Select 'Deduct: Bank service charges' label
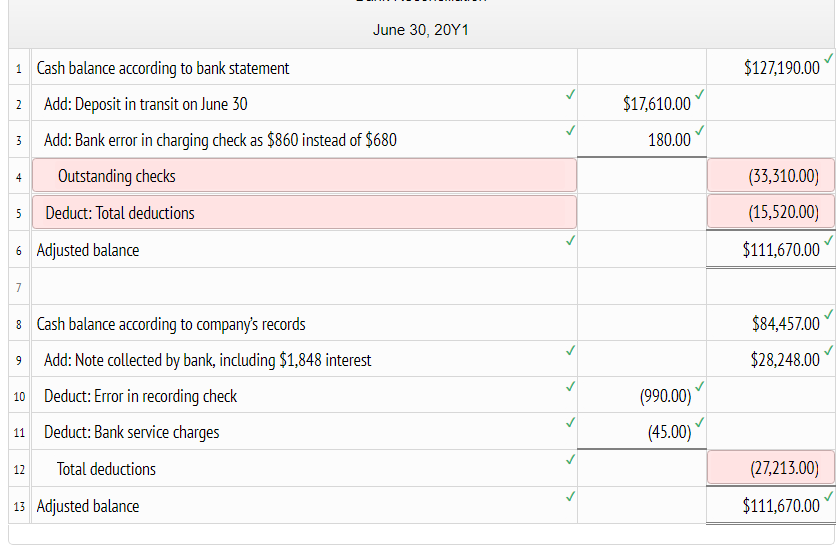 pos(304,432)
